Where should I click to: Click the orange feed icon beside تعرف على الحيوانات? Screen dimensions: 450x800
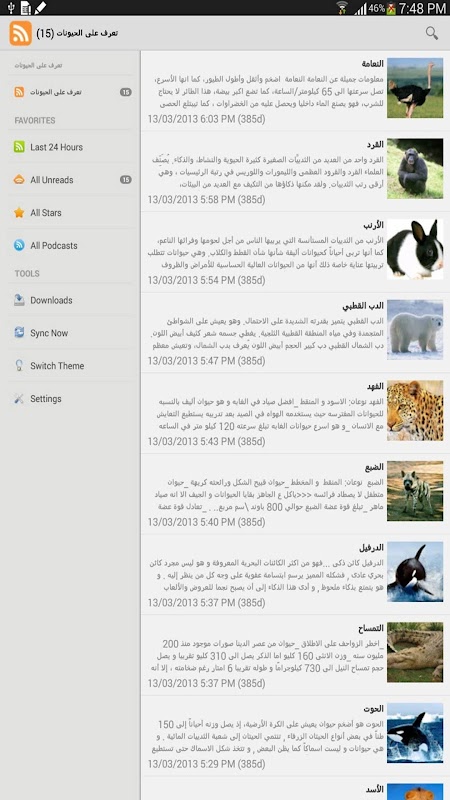click(19, 92)
